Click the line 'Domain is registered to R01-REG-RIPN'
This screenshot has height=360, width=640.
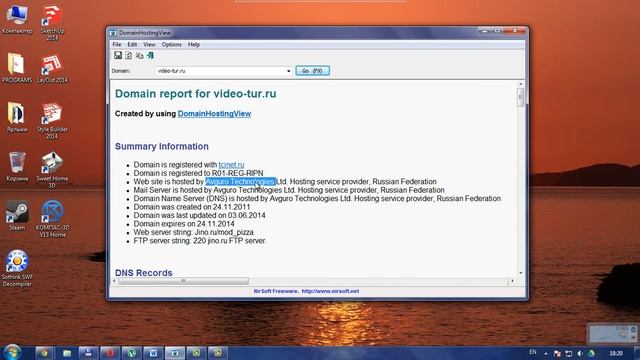[198, 173]
